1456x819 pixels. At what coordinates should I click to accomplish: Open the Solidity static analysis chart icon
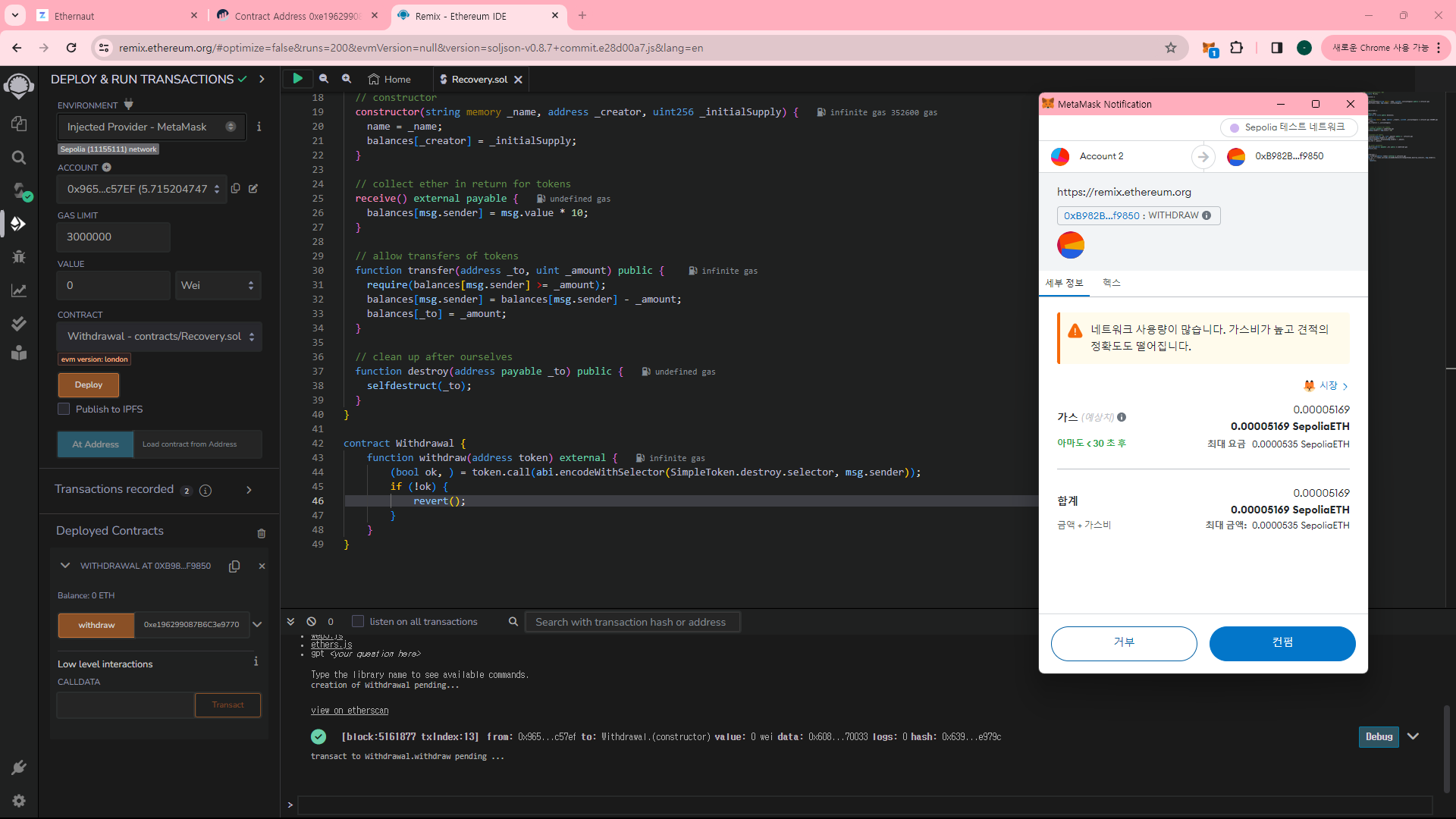point(19,290)
